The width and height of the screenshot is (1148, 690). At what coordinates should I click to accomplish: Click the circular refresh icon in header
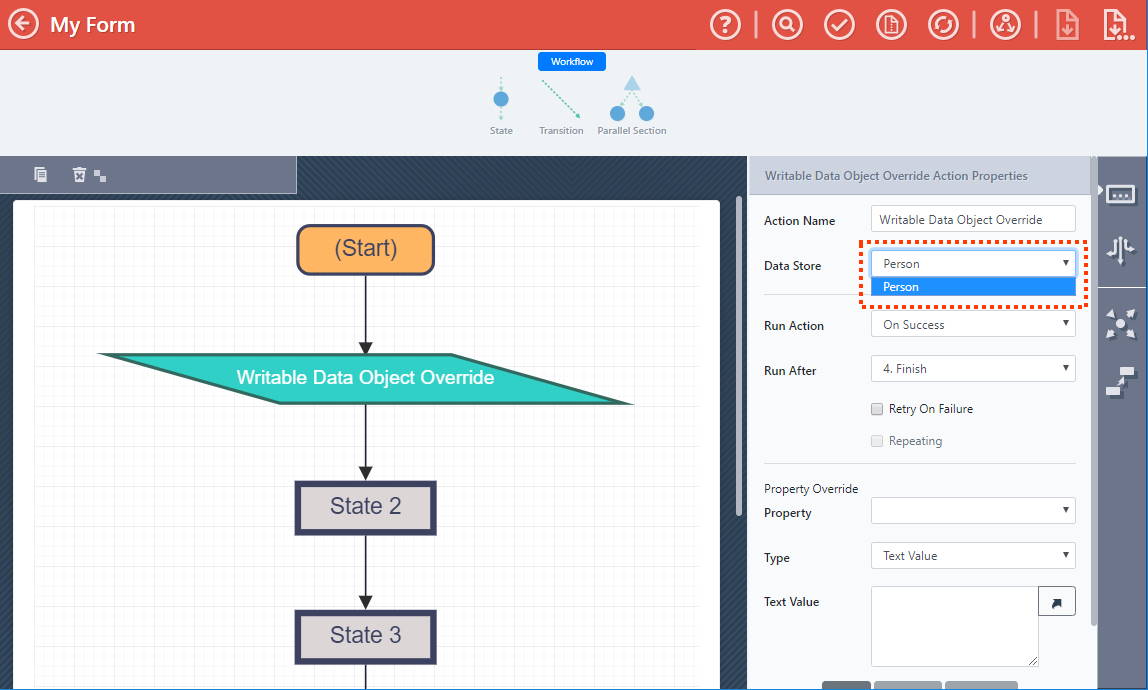943,25
